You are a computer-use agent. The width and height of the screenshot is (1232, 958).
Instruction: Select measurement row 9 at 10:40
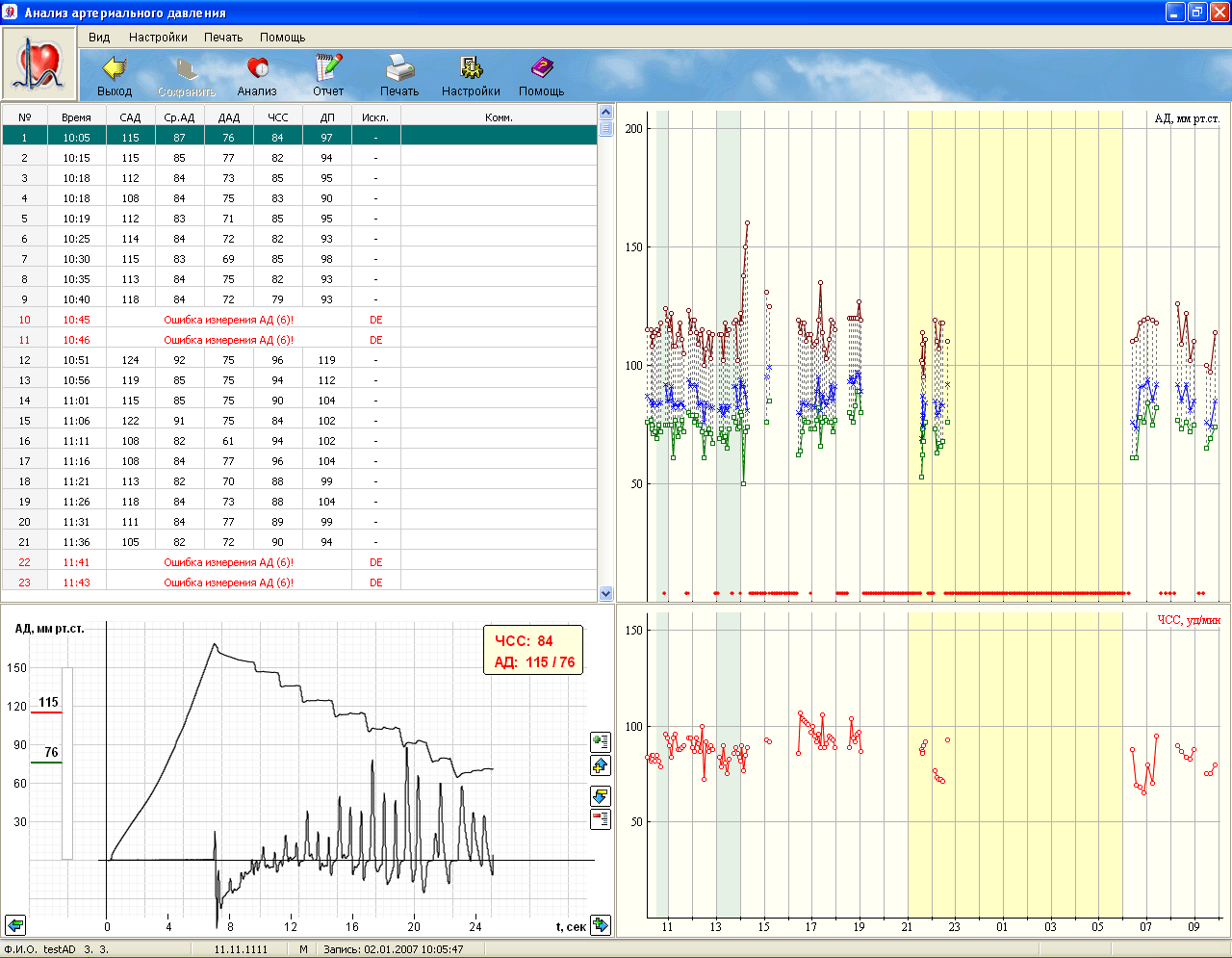[x=299, y=299]
